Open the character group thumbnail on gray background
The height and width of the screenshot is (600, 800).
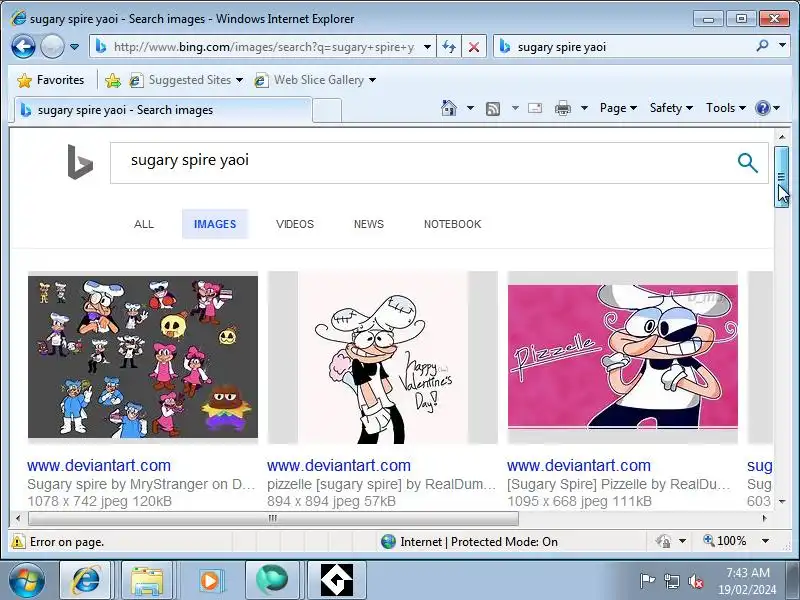click(x=143, y=357)
